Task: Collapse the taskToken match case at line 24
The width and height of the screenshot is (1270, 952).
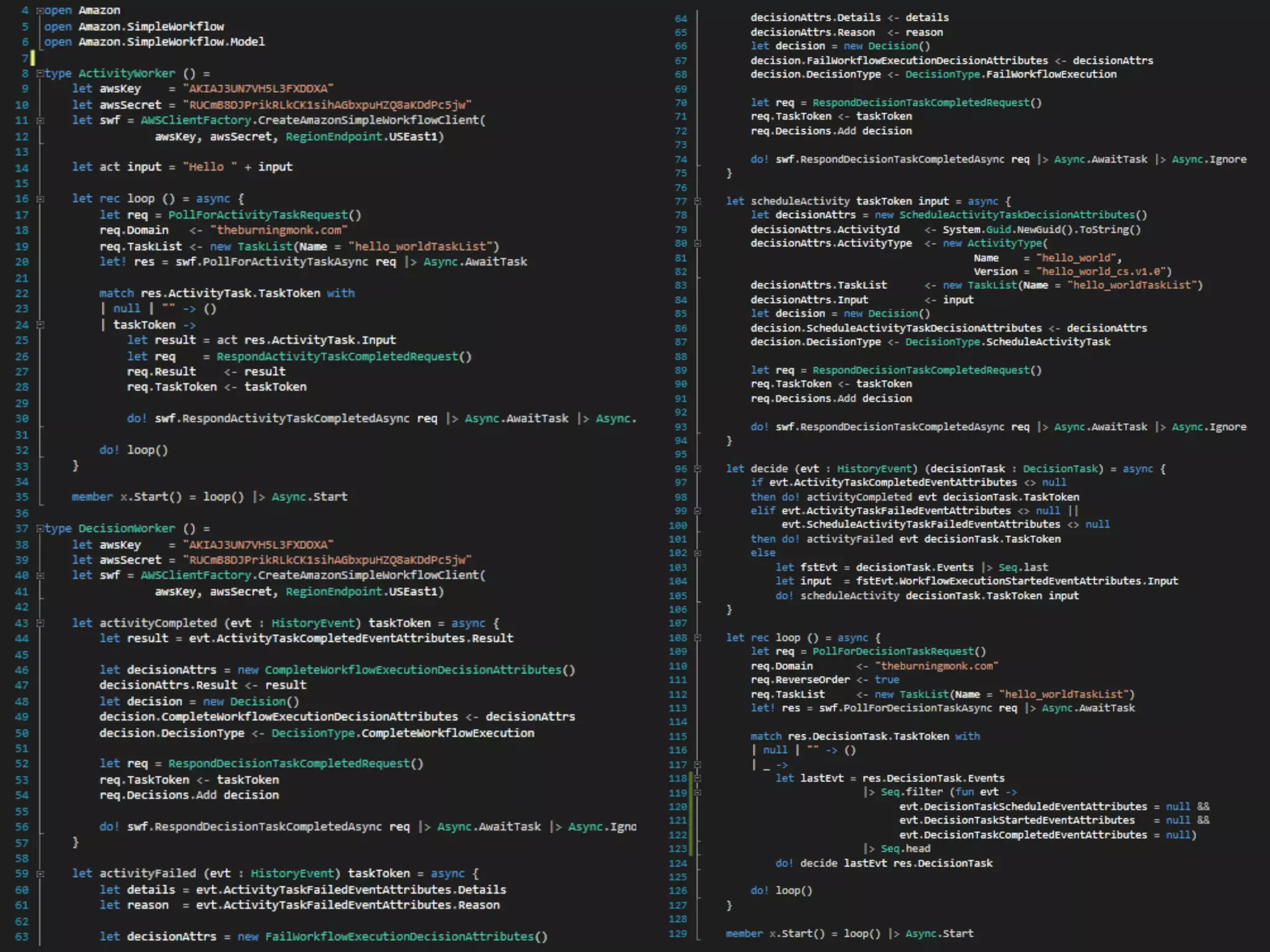Action: point(40,325)
